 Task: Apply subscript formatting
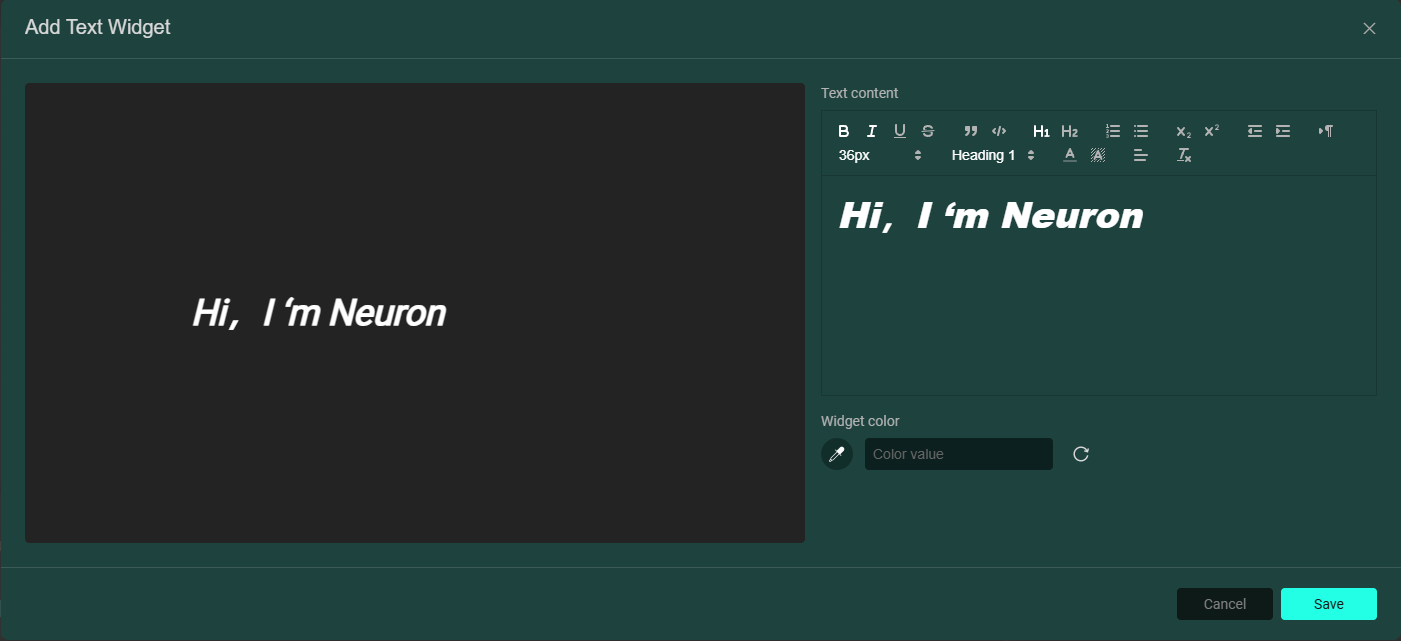(x=1183, y=131)
